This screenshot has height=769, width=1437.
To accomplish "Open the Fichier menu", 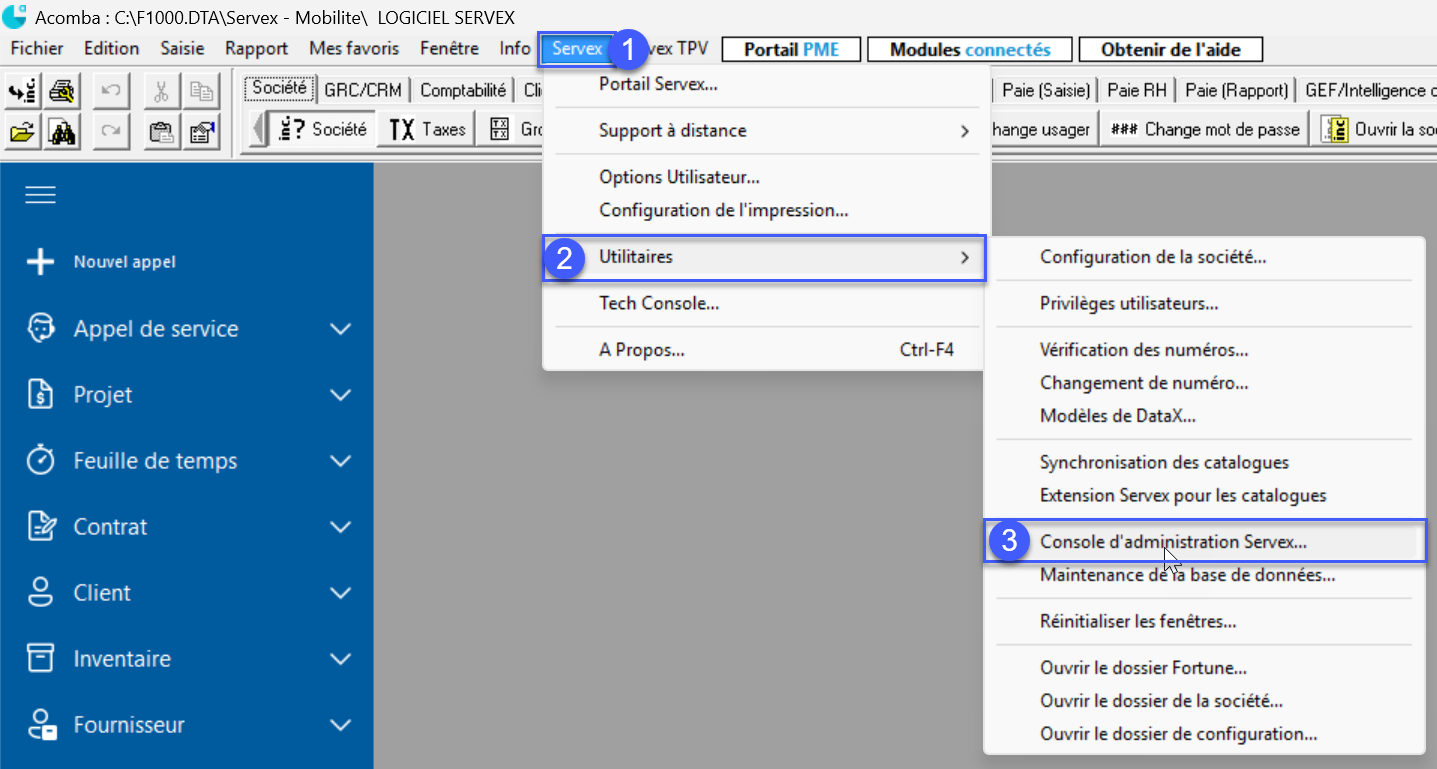I will click(37, 48).
